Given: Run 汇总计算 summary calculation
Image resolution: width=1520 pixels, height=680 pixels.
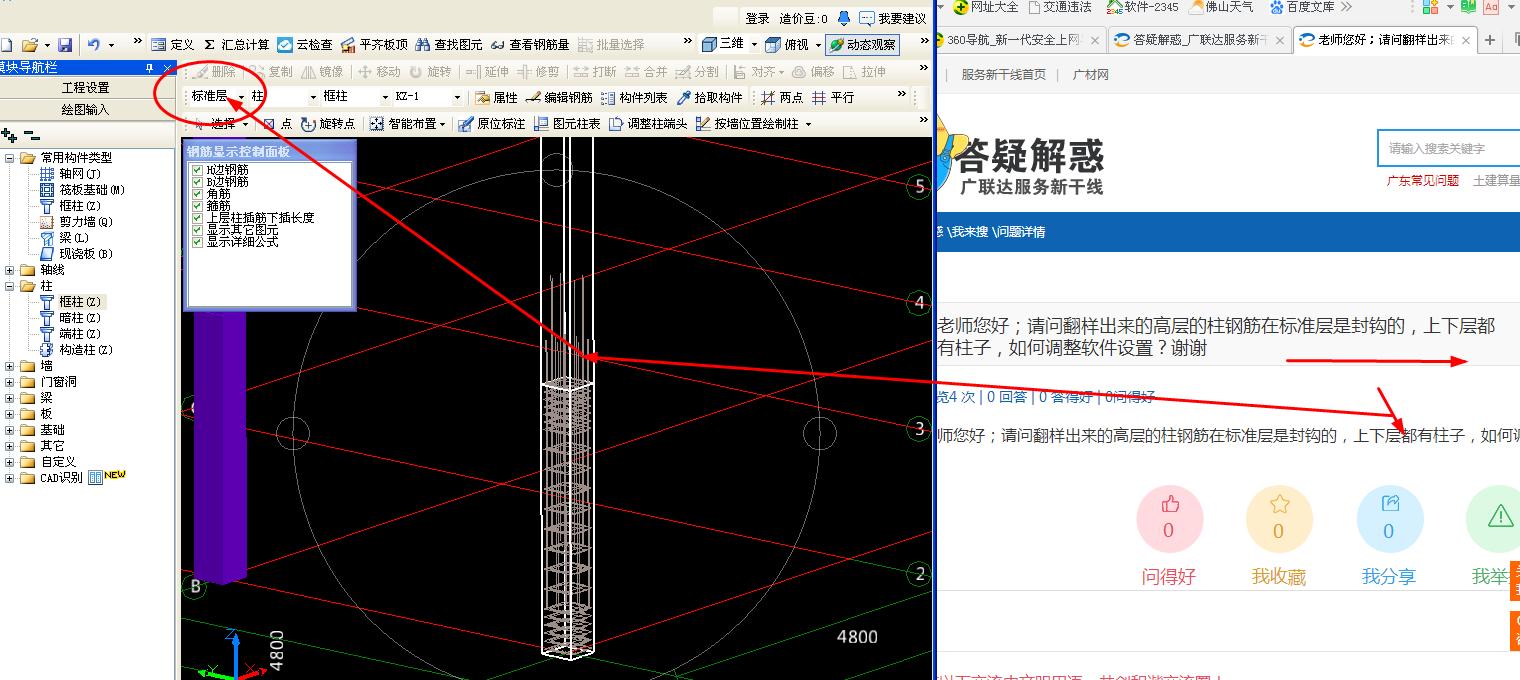Looking at the screenshot, I should pos(236,45).
